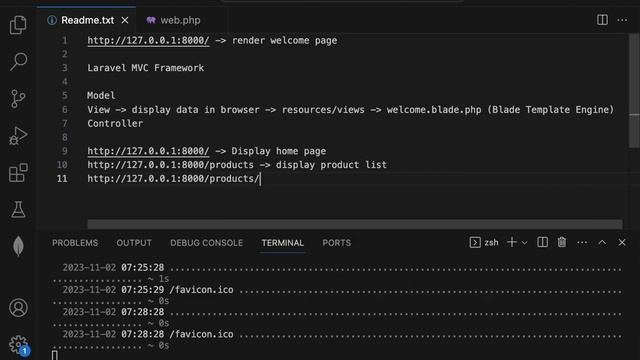Follow the 127.0.0.1:8000 link on line 1
Image resolution: width=640 pixels, height=360 pixels.
click(x=148, y=40)
